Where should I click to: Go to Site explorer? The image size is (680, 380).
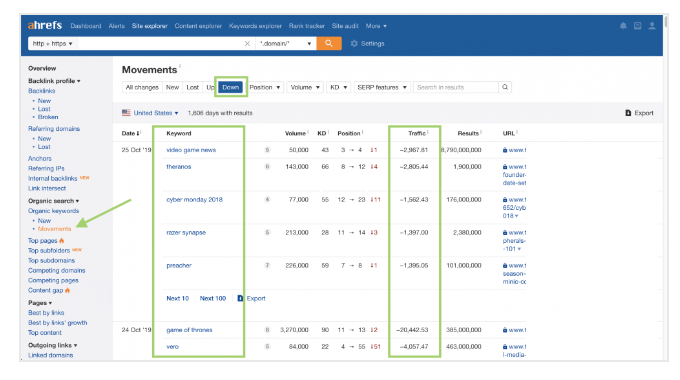(x=150, y=26)
